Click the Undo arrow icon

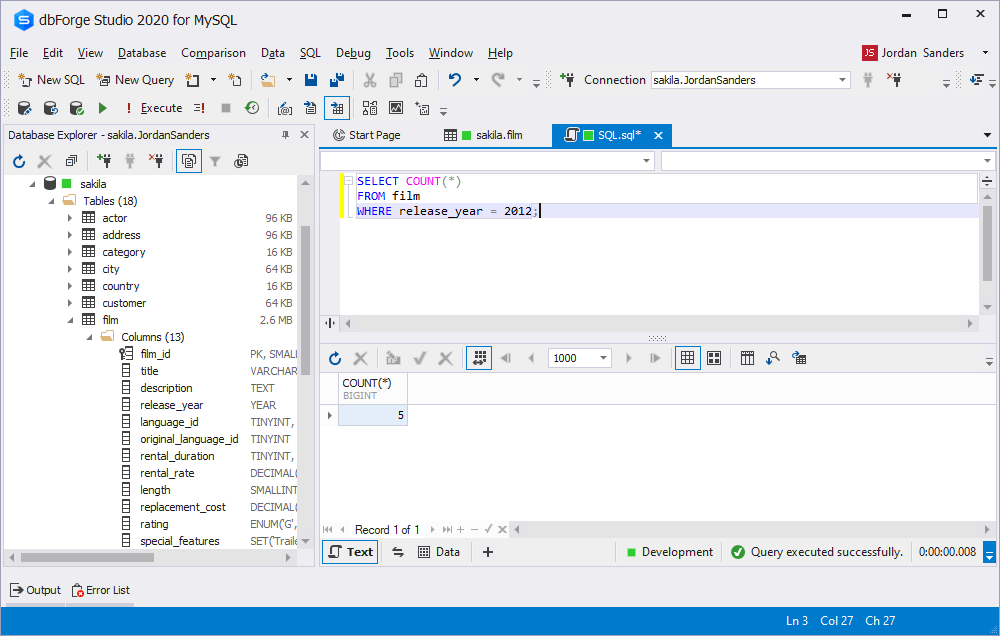coord(455,80)
